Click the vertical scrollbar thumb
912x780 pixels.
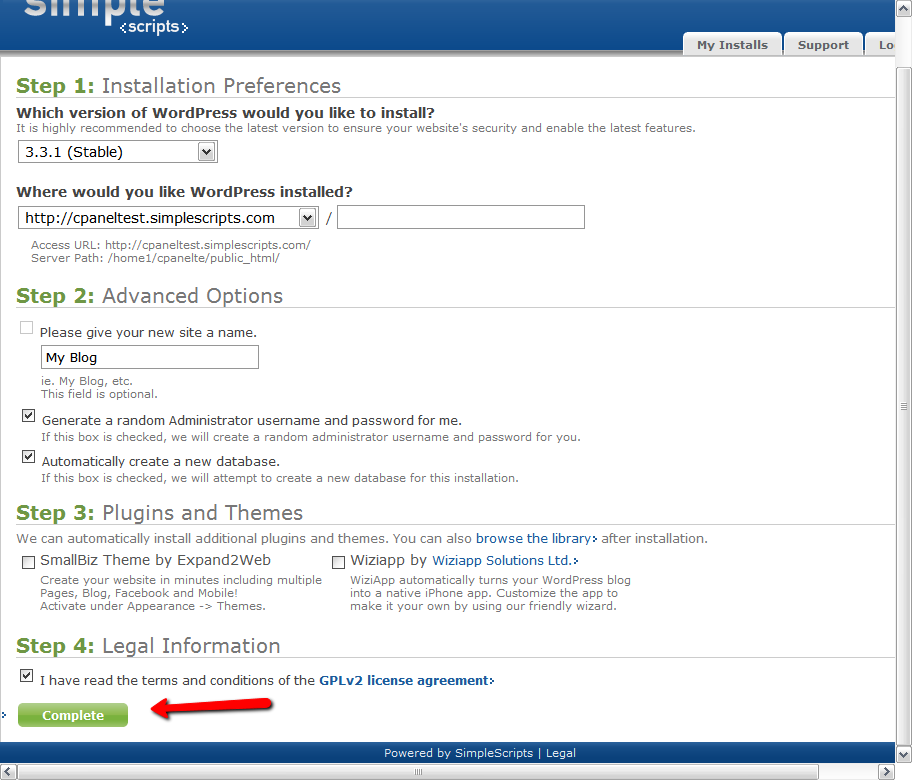[903, 406]
